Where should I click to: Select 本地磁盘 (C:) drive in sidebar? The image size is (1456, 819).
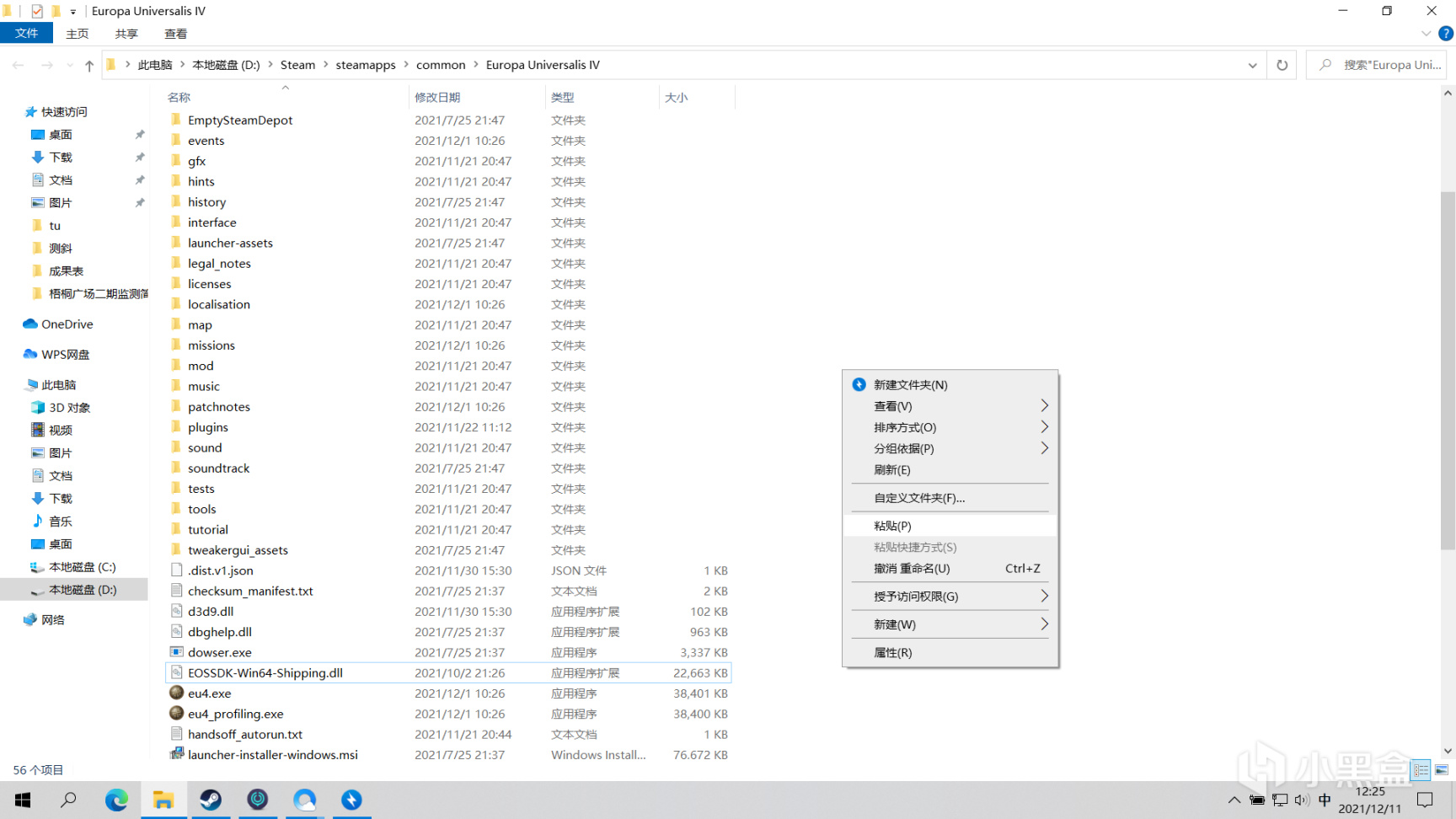point(82,567)
